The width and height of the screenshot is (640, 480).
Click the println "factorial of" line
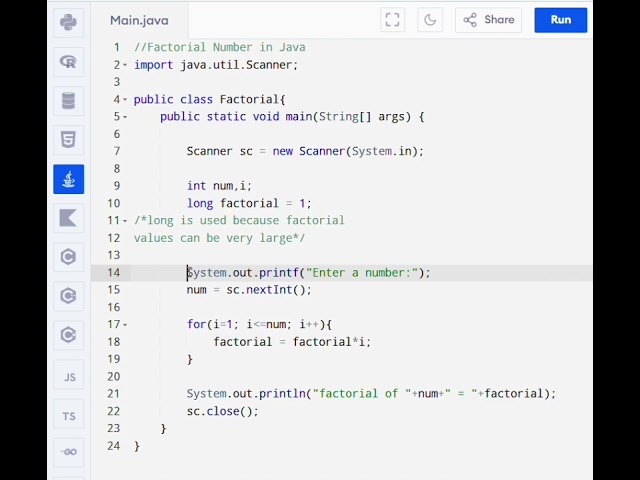(x=371, y=393)
